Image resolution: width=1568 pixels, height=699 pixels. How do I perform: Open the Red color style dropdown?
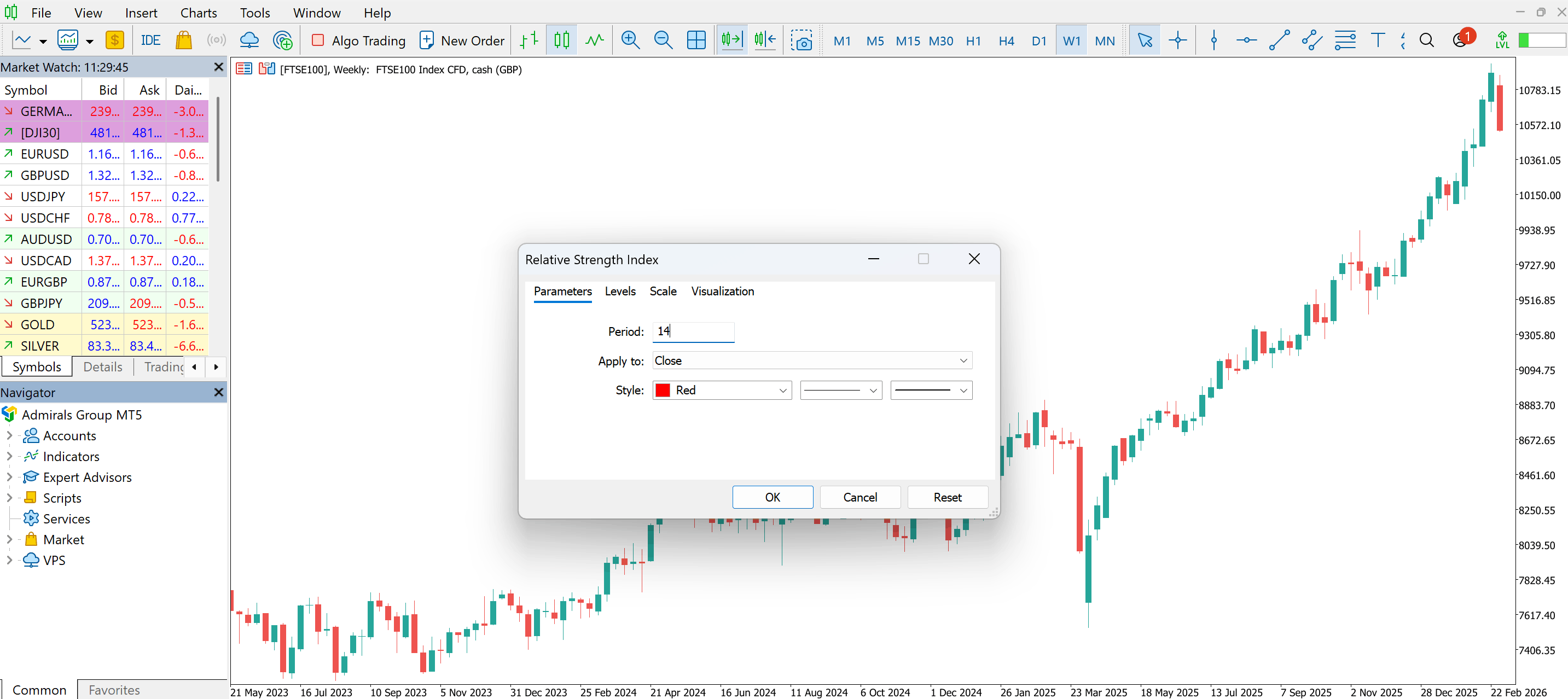722,391
